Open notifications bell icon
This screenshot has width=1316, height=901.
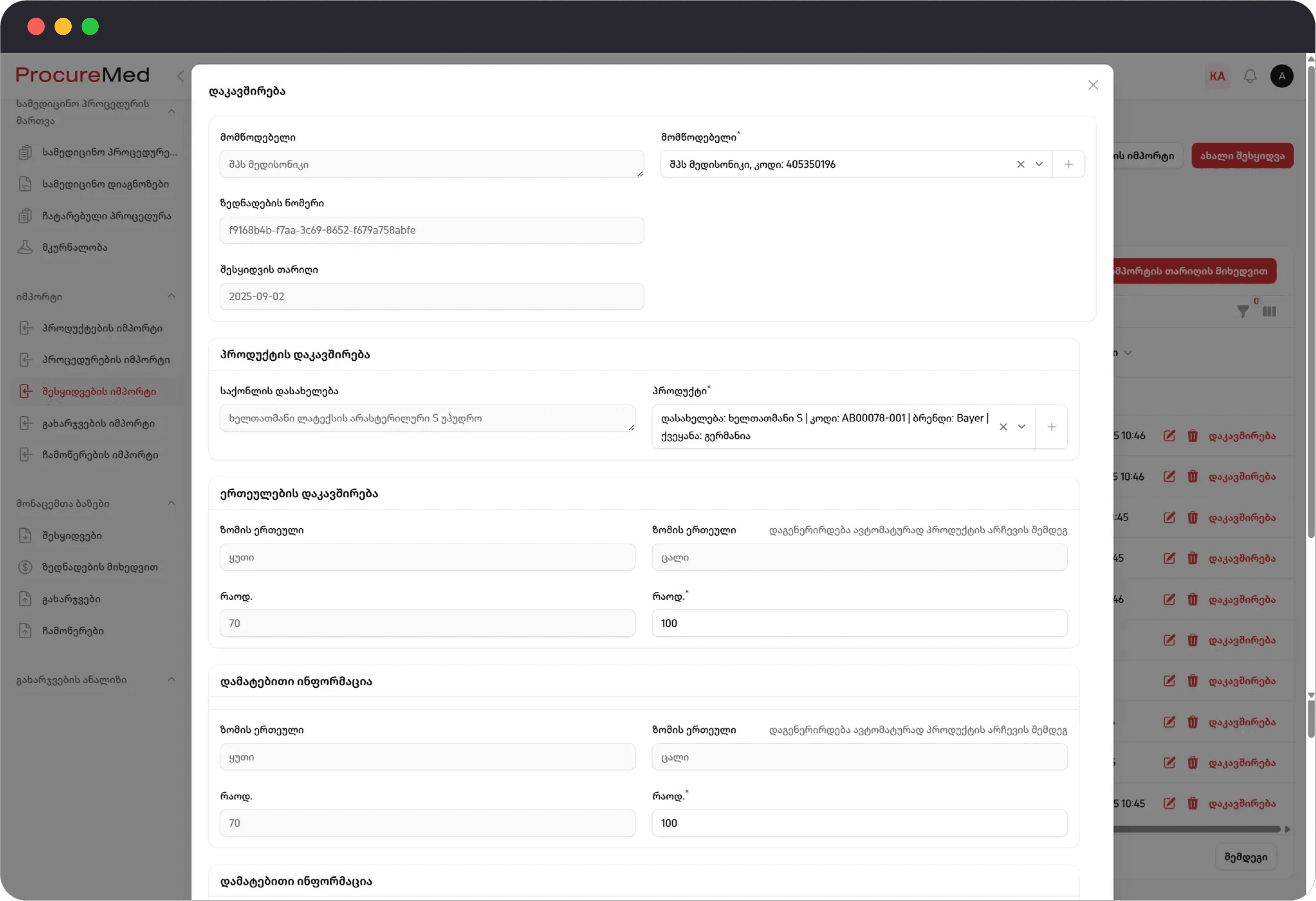[x=1250, y=76]
